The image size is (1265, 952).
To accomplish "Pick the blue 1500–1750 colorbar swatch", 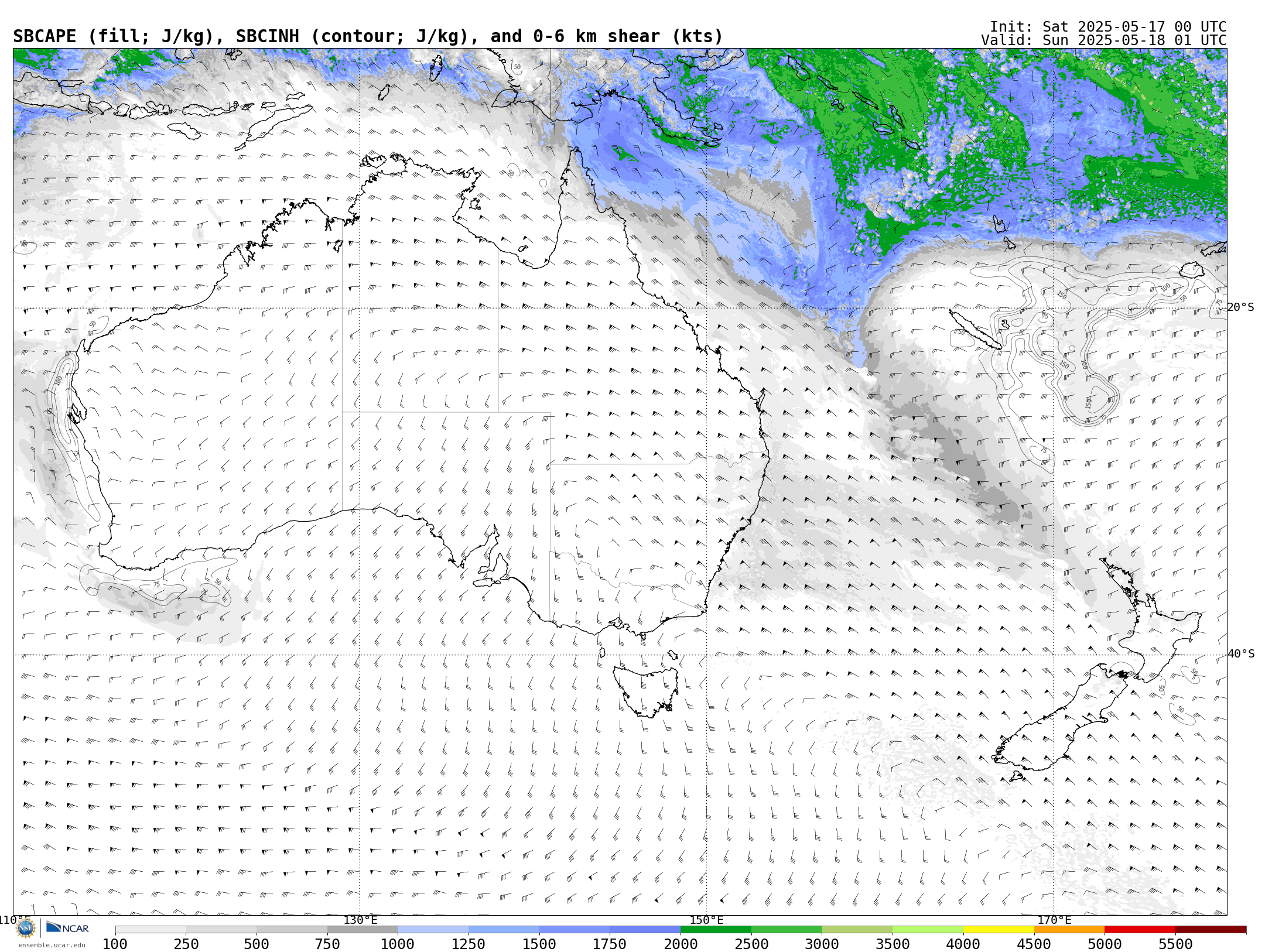I will click(x=575, y=930).
